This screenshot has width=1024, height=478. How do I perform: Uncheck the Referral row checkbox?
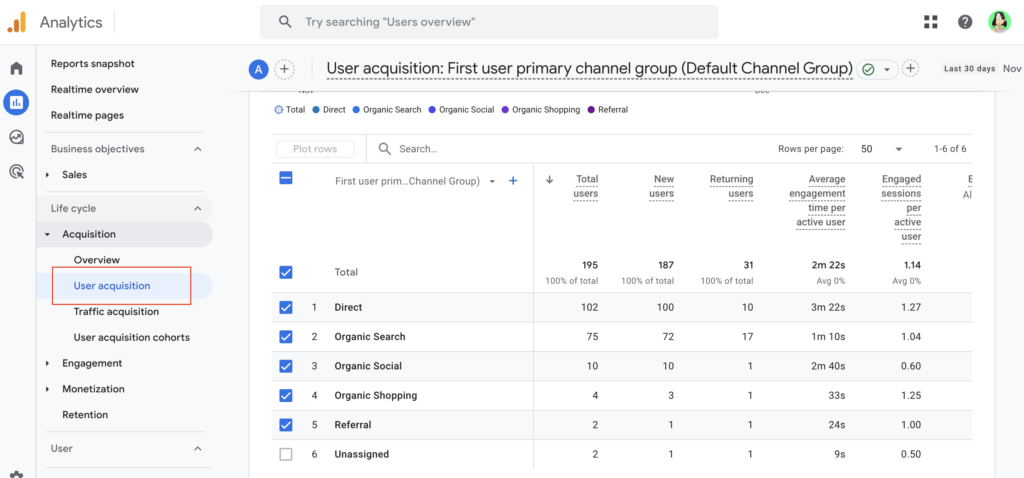click(x=285, y=425)
